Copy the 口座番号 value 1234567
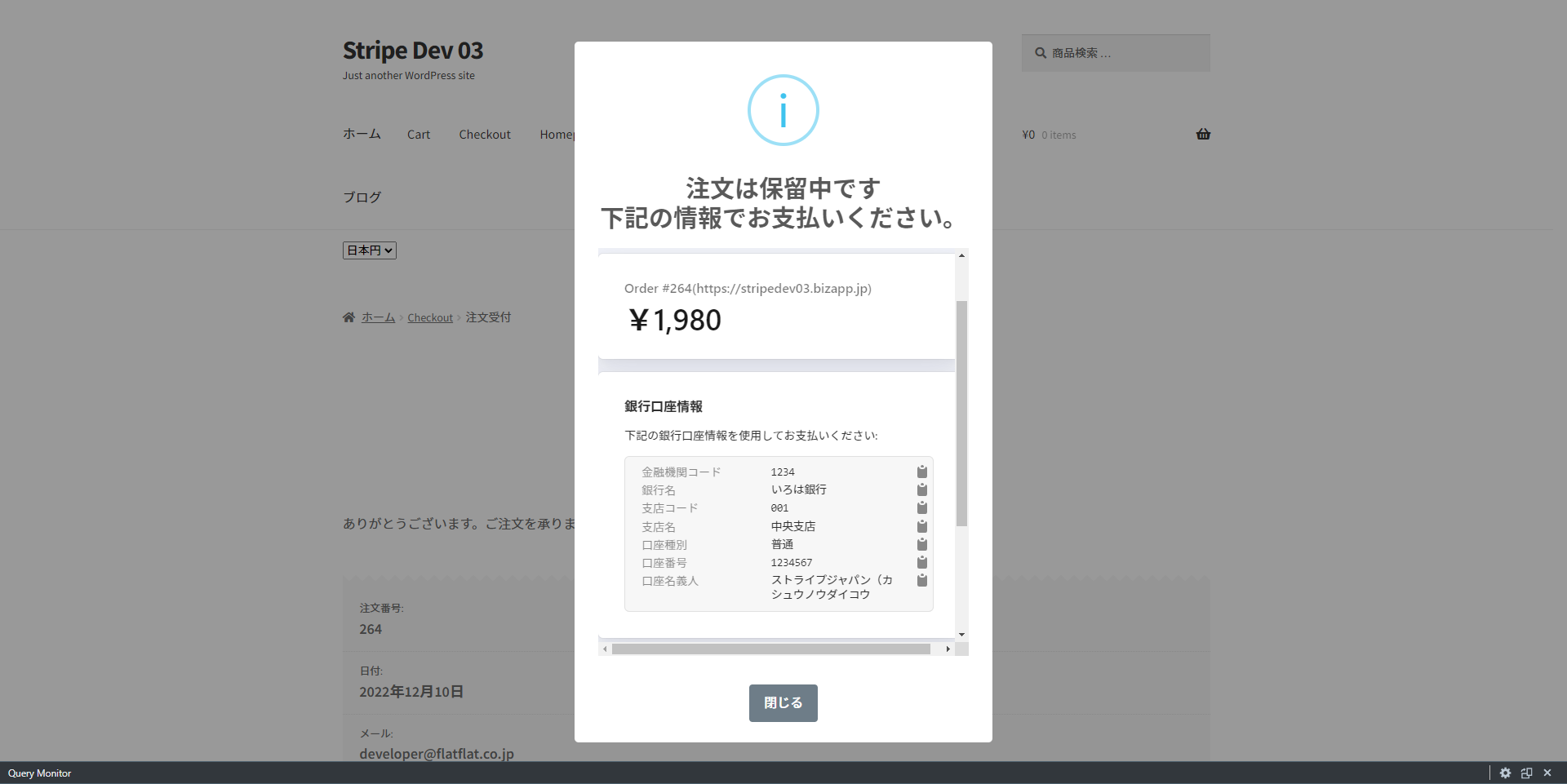 [x=921, y=562]
